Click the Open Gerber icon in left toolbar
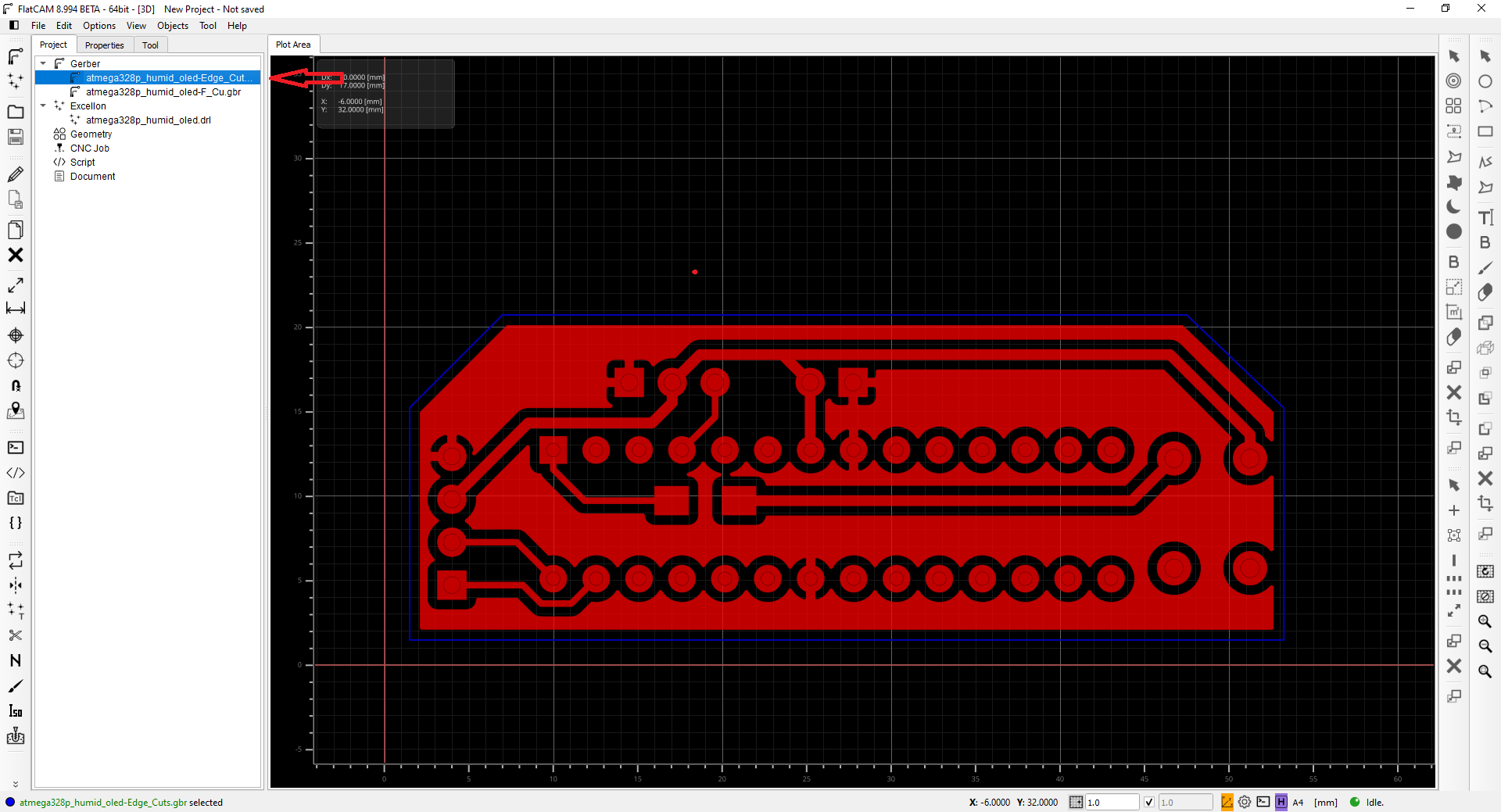This screenshot has width=1501, height=812. click(15, 56)
